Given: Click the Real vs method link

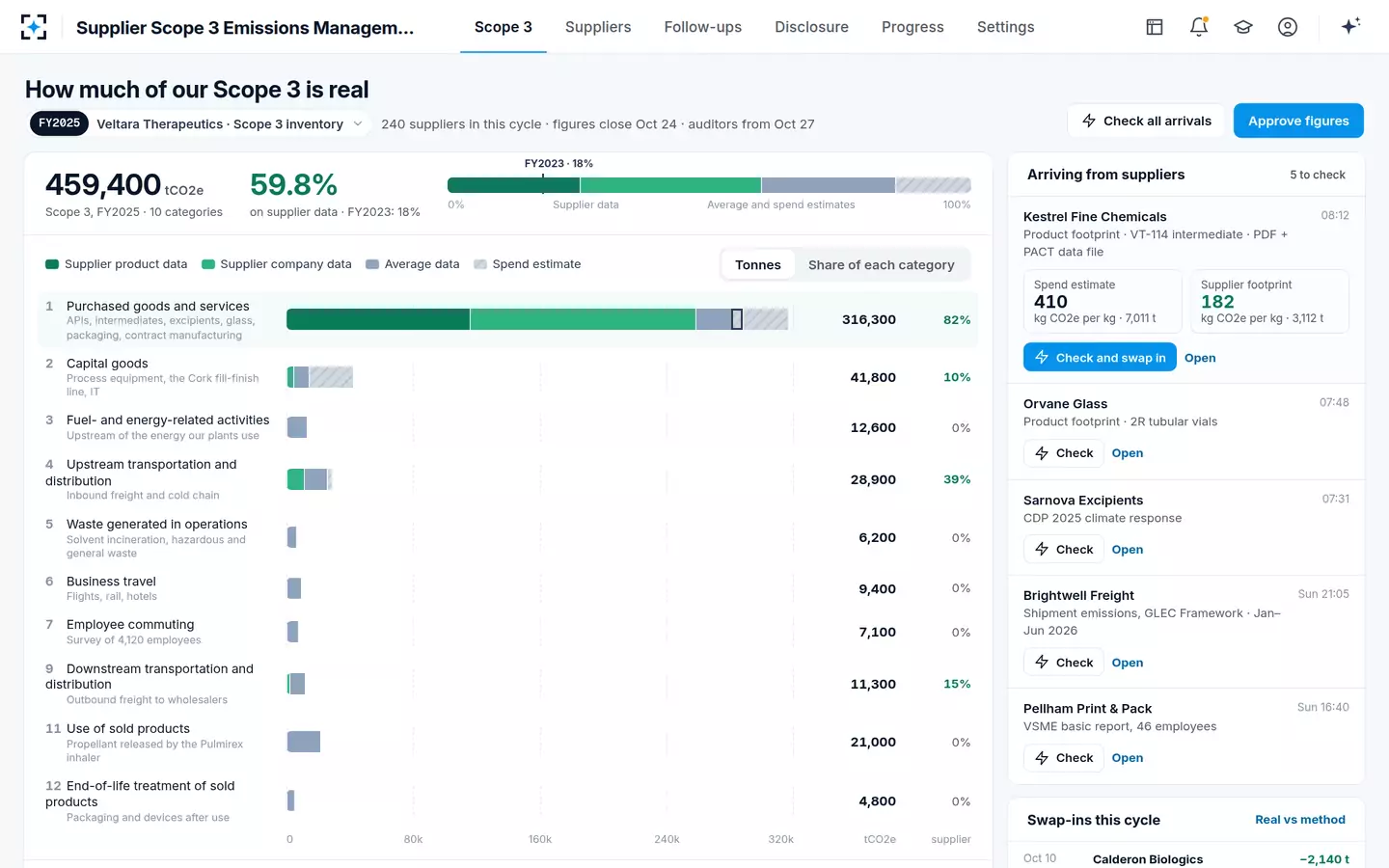Looking at the screenshot, I should (1300, 820).
